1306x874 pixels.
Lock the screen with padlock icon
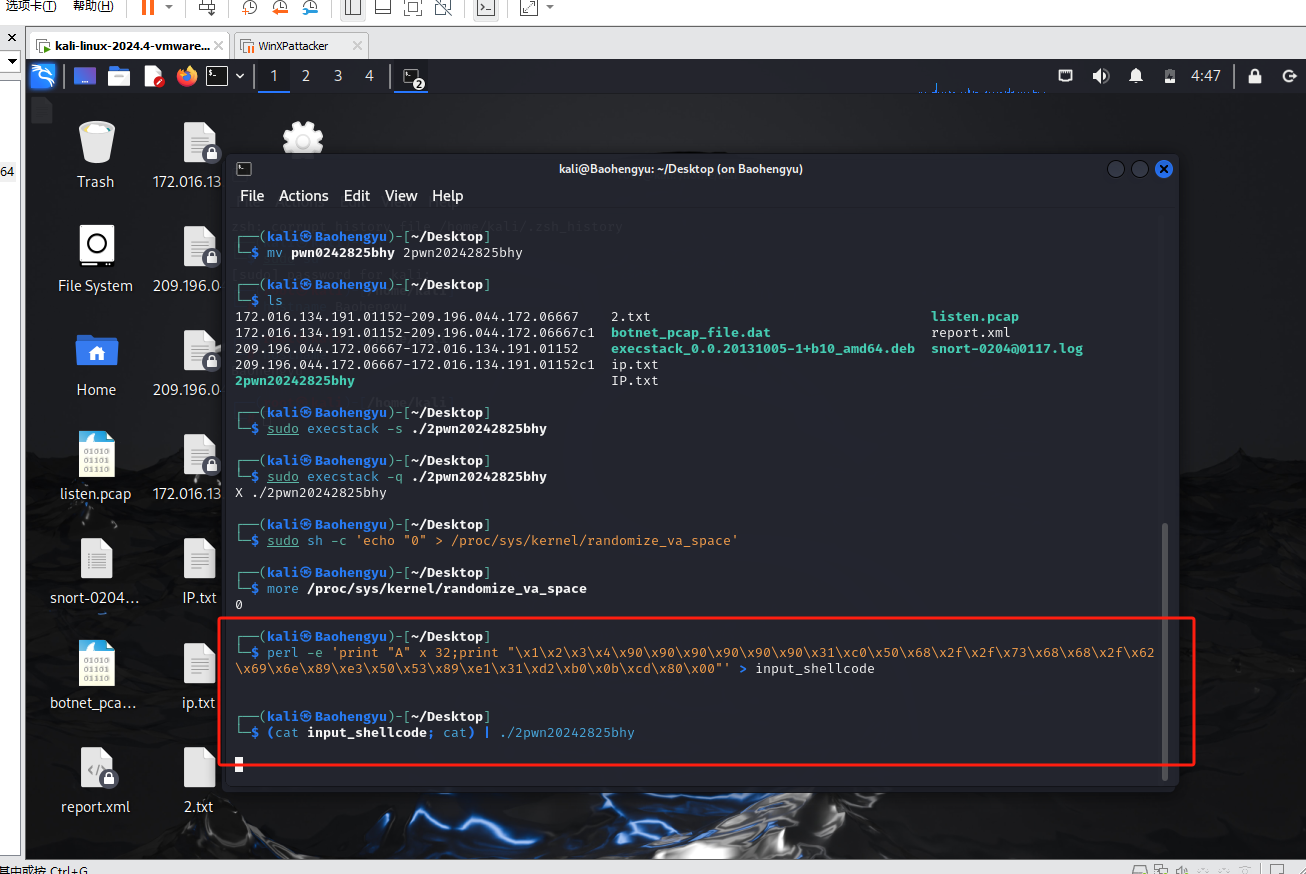(1255, 76)
